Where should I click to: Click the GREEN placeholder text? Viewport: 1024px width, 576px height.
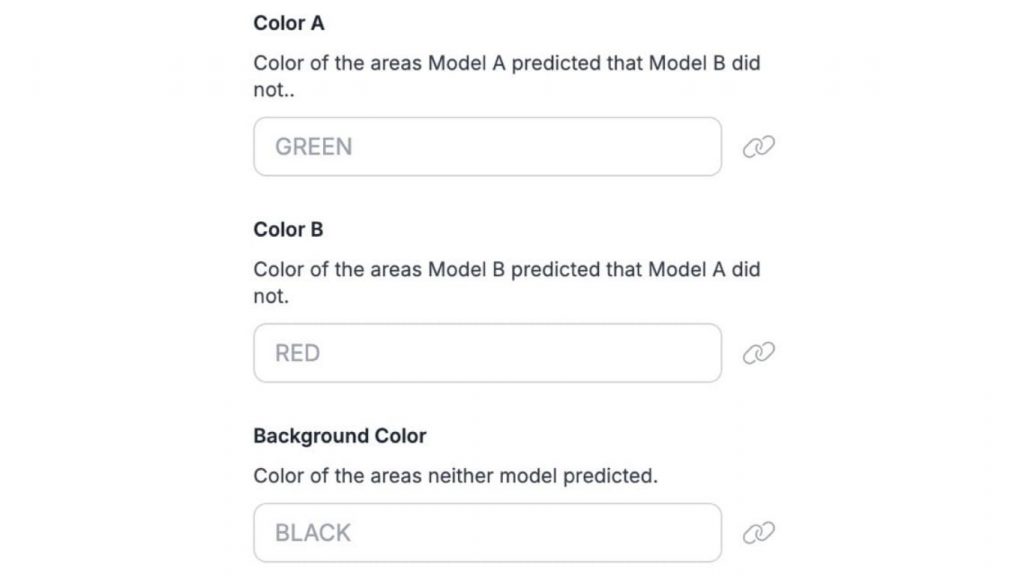pyautogui.click(x=313, y=147)
